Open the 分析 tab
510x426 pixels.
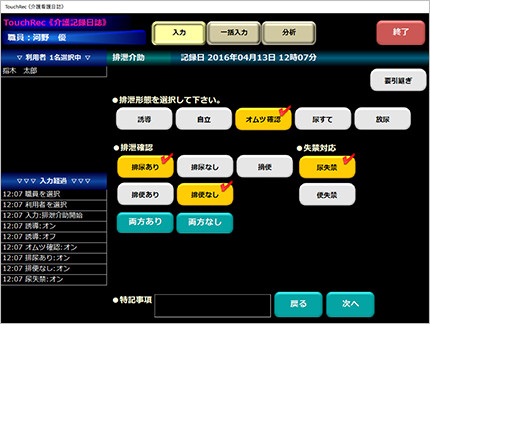pos(289,33)
